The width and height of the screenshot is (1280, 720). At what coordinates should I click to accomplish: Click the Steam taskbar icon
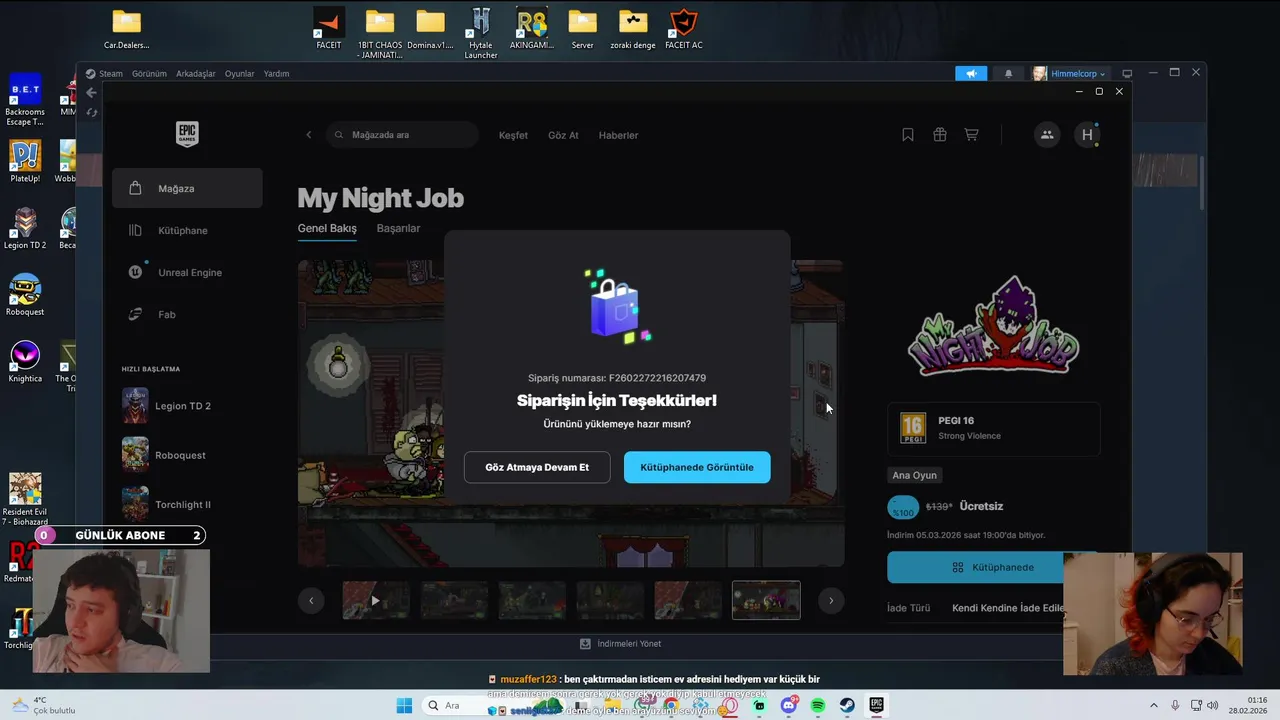click(x=847, y=705)
